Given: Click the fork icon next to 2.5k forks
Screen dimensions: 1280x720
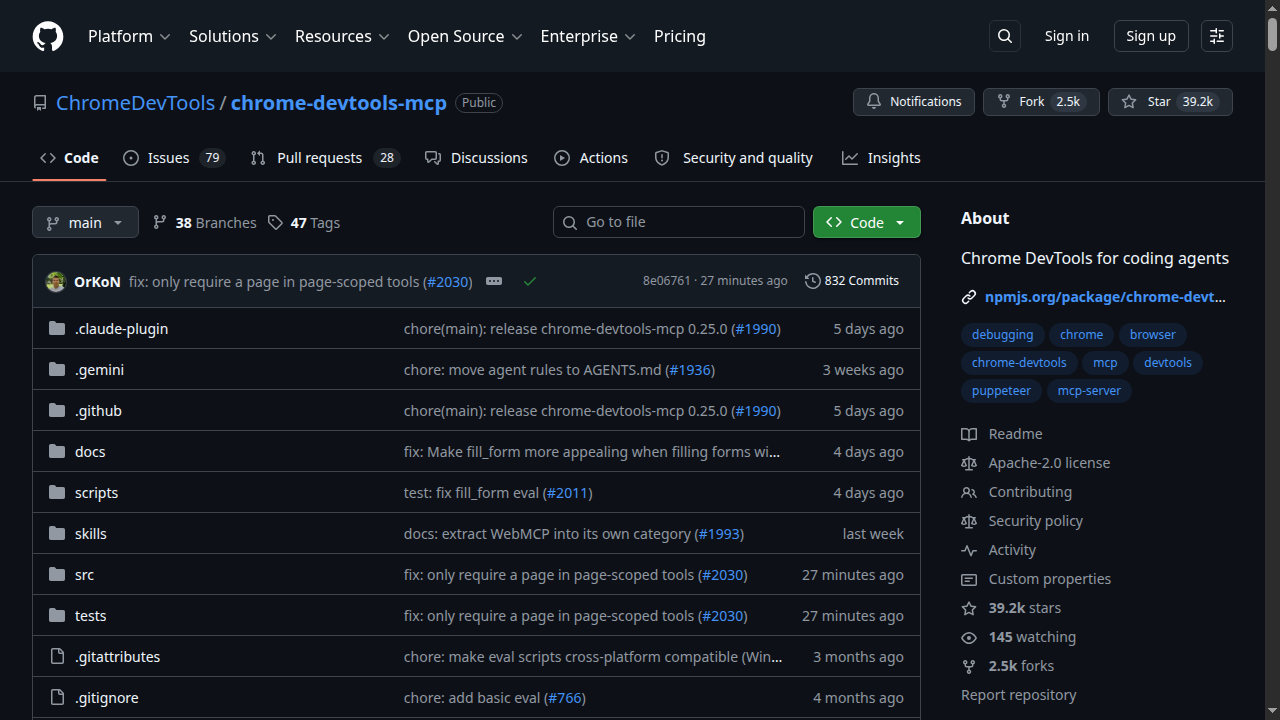Looking at the screenshot, I should point(969,666).
